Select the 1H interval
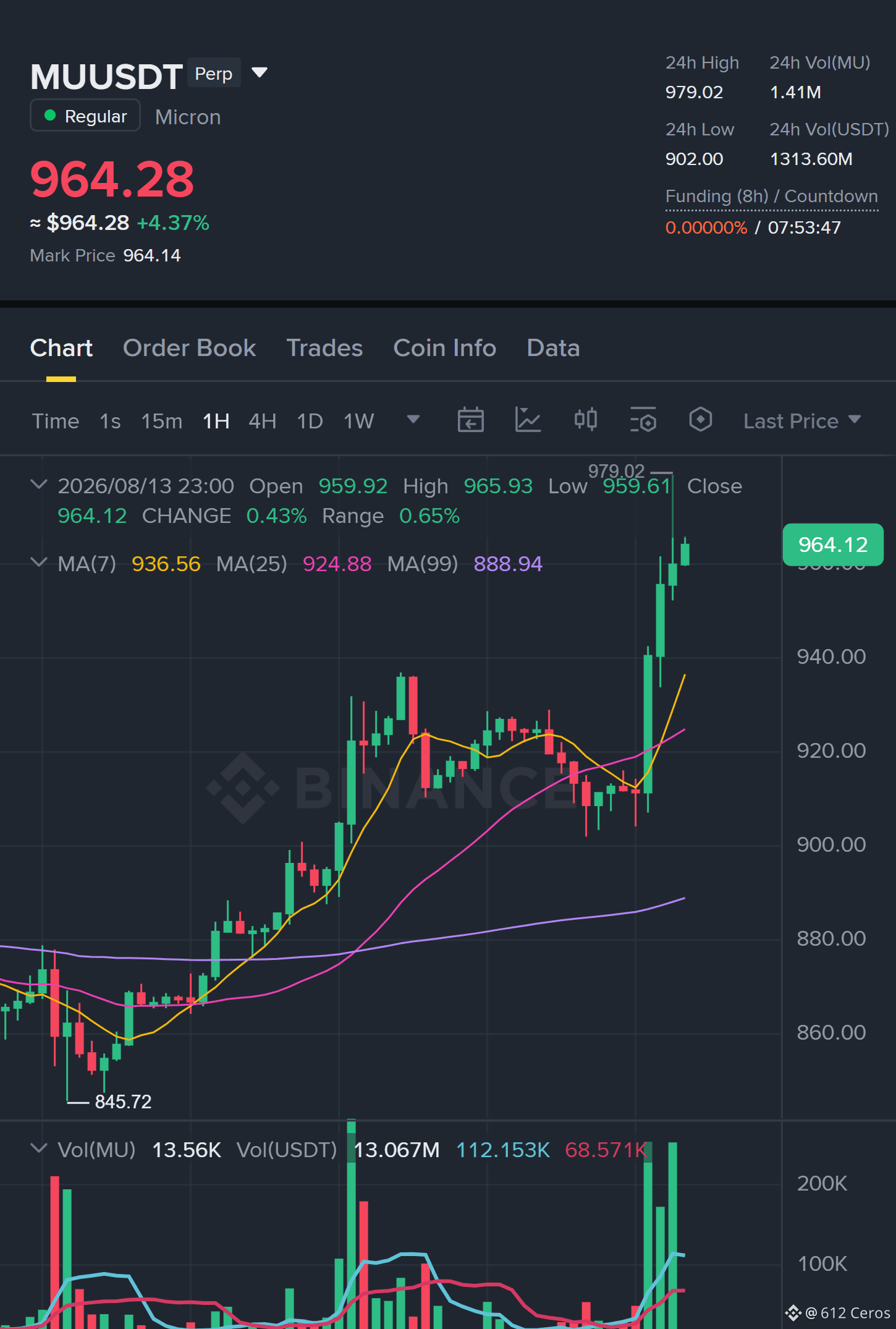This screenshot has width=896, height=1329. (x=216, y=421)
